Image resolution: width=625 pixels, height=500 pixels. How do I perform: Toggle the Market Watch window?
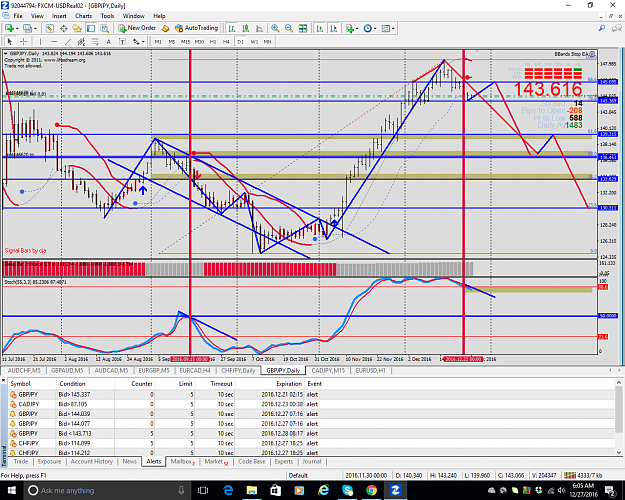coord(49,28)
